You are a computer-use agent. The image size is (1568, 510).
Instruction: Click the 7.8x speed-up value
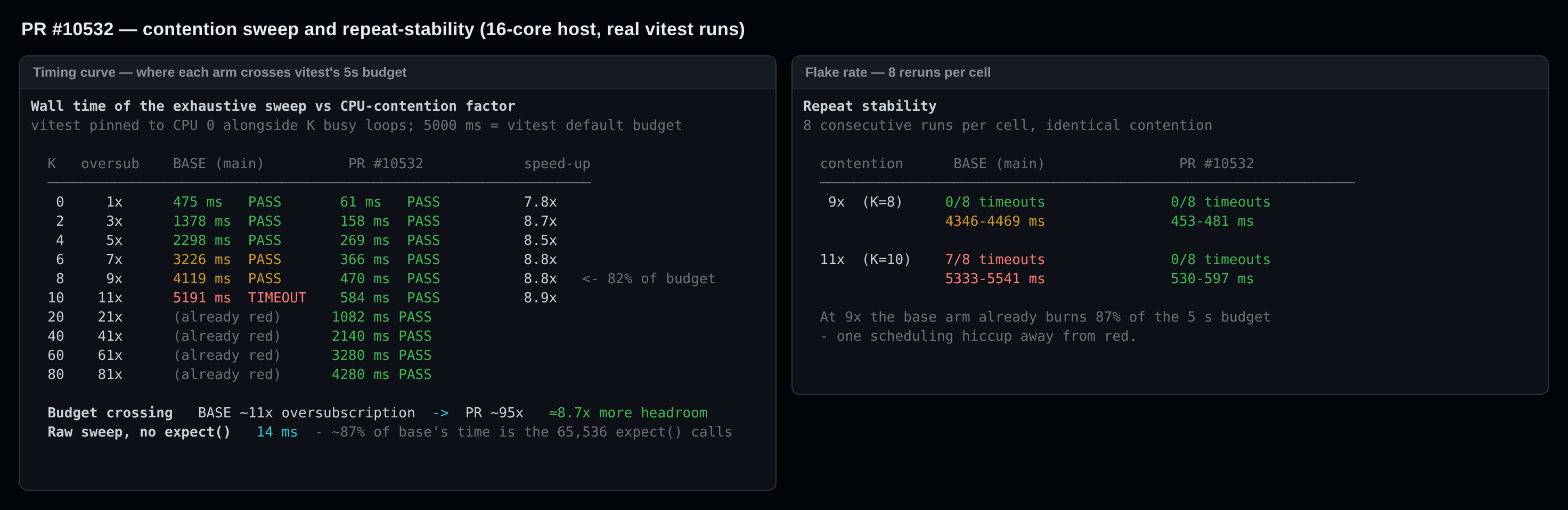[540, 202]
